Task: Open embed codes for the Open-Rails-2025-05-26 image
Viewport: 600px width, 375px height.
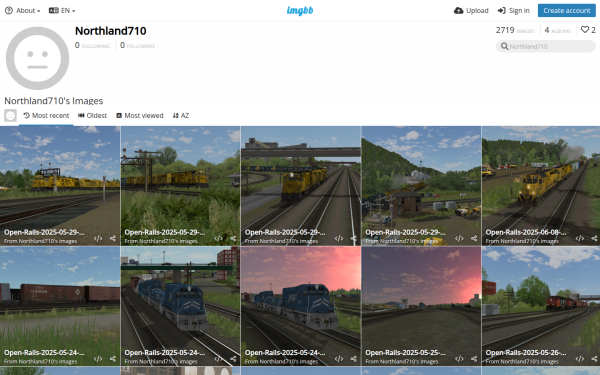Action: (x=579, y=359)
